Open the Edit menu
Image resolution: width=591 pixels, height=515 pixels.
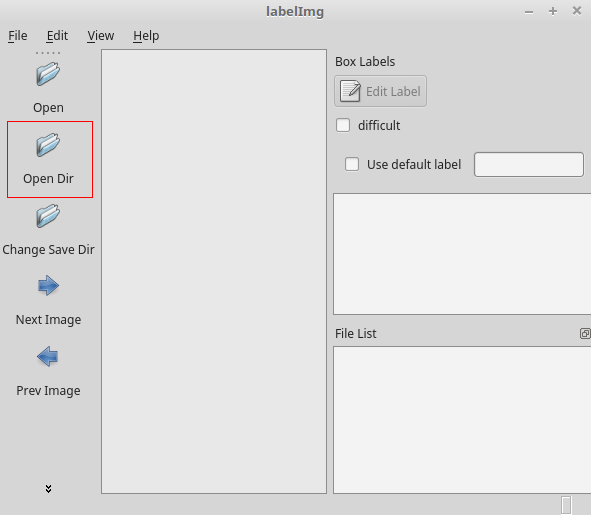point(57,36)
